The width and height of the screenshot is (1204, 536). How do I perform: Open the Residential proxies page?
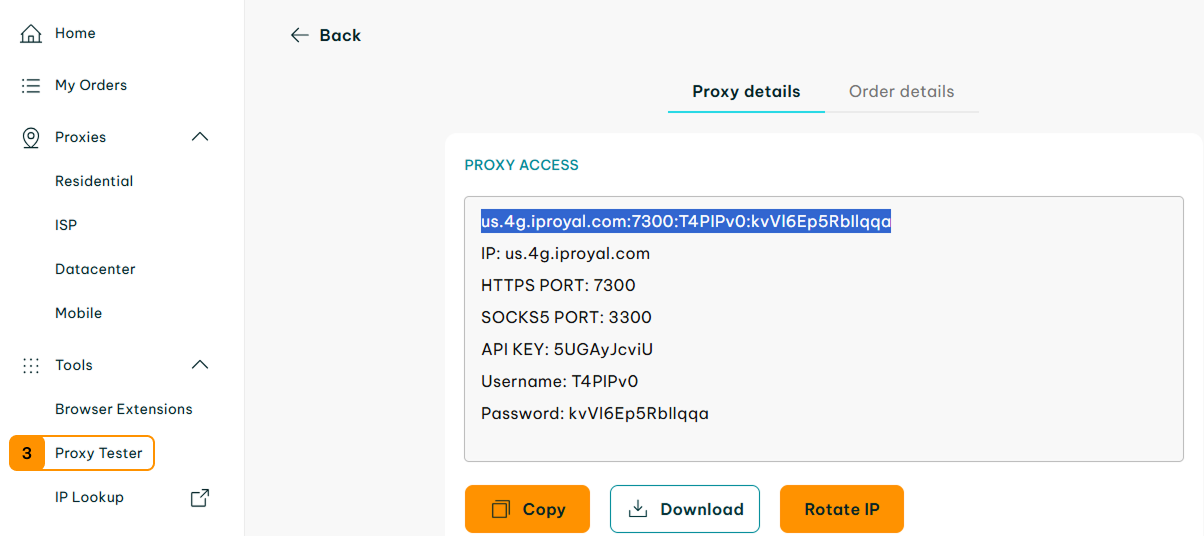pyautogui.click(x=94, y=181)
